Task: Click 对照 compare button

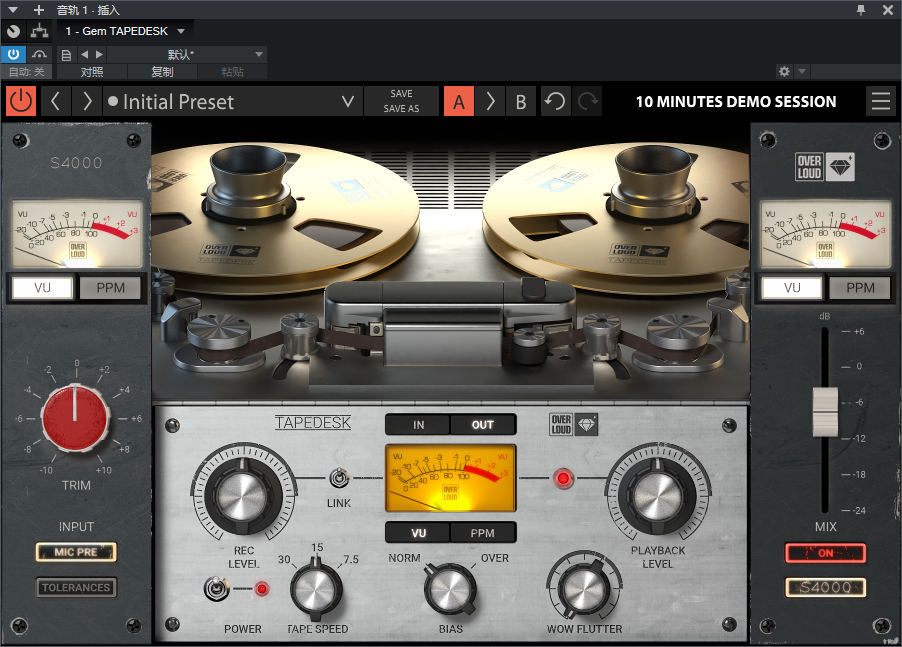Action: (92, 72)
